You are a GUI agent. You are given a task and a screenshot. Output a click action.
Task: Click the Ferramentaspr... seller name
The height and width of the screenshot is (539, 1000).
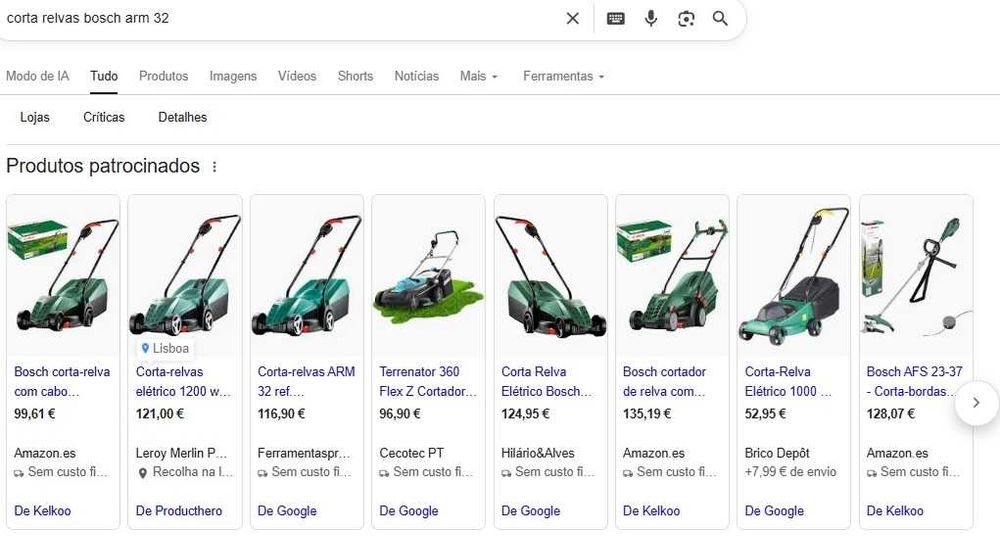[304, 454]
